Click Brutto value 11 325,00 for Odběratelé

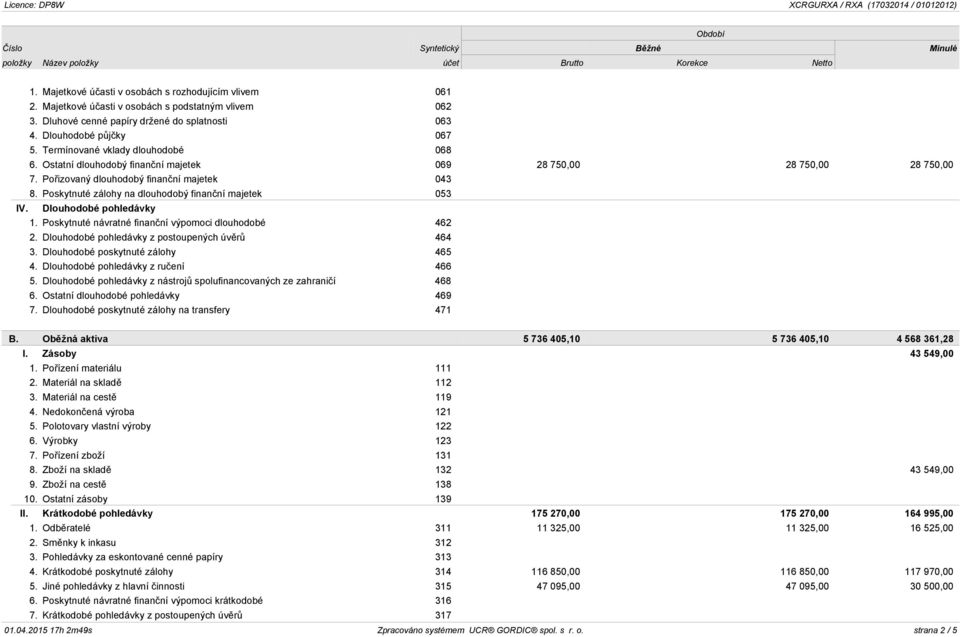point(558,528)
